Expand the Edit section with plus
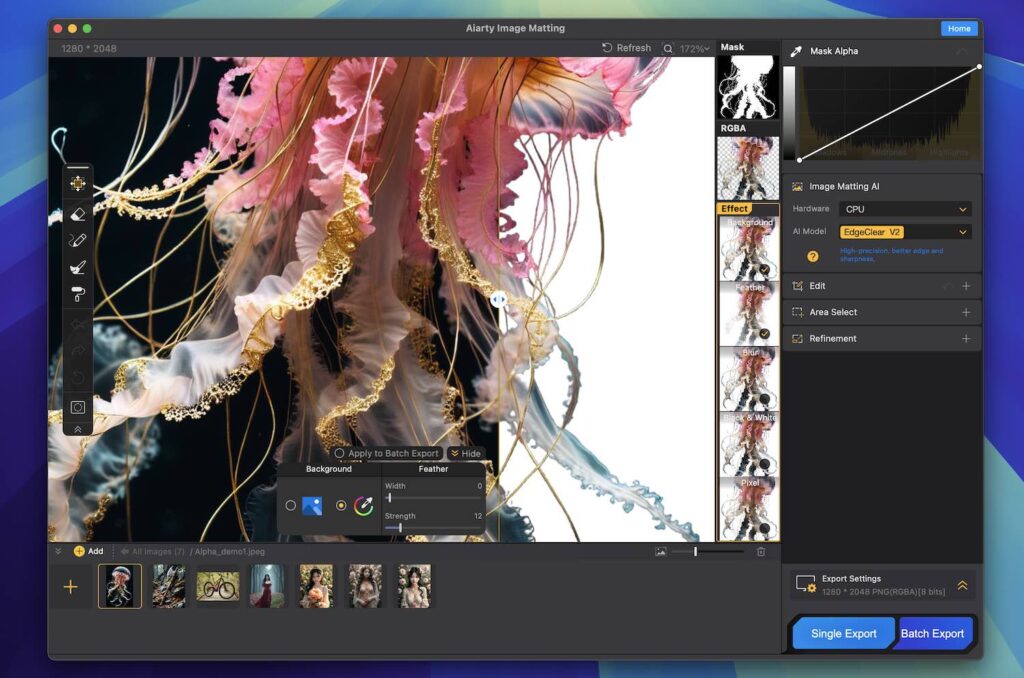 [x=966, y=286]
